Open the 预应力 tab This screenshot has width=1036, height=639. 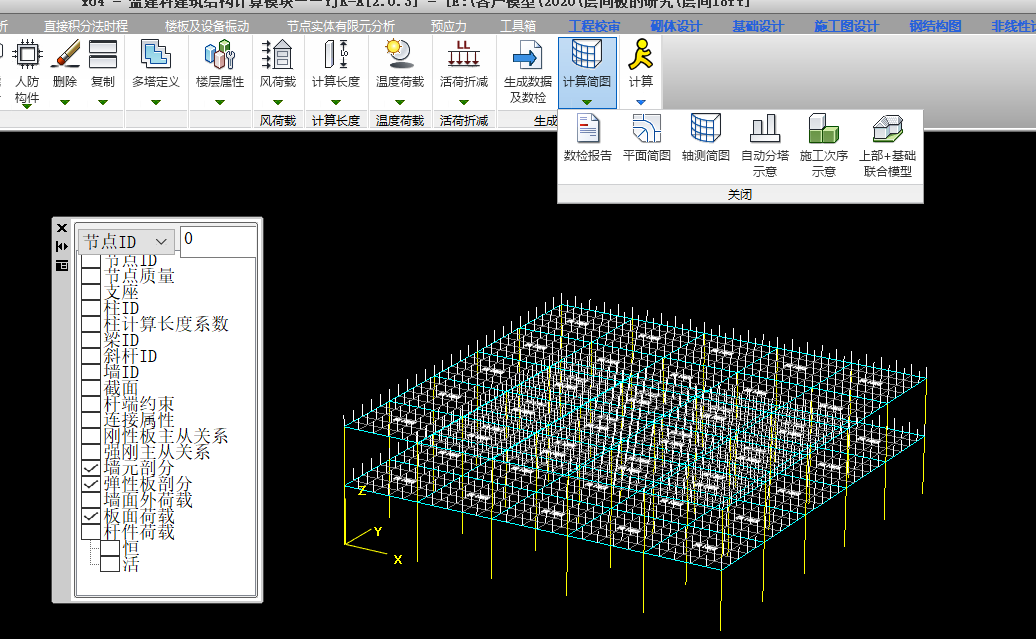(448, 26)
